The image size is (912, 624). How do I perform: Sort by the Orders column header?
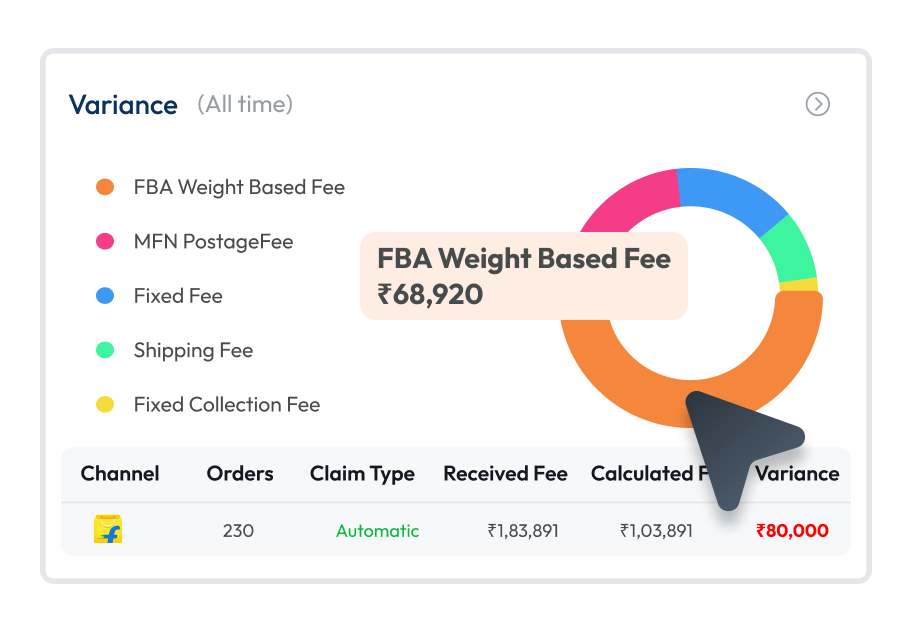coord(240,474)
